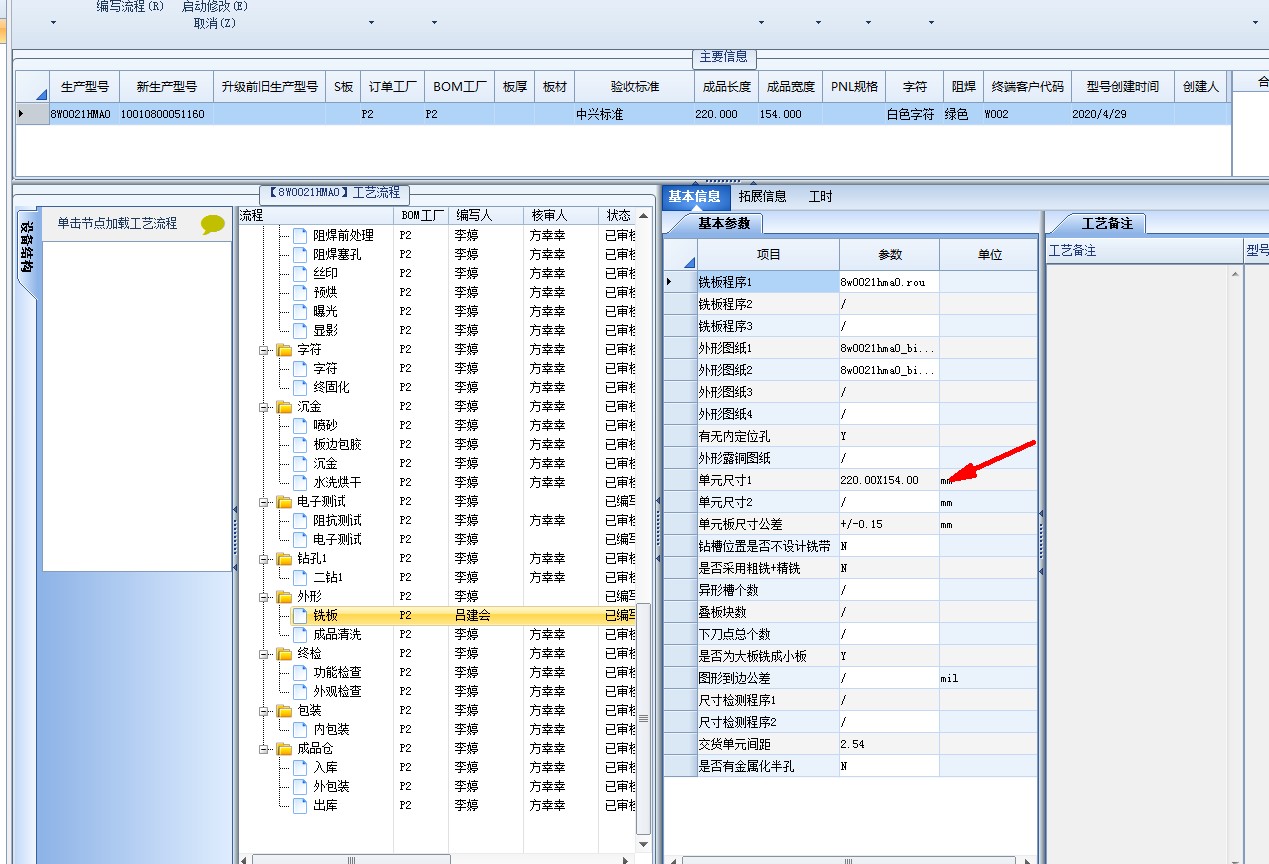Click the 启动修改(E) button
The height and width of the screenshot is (864, 1269).
[215, 6]
